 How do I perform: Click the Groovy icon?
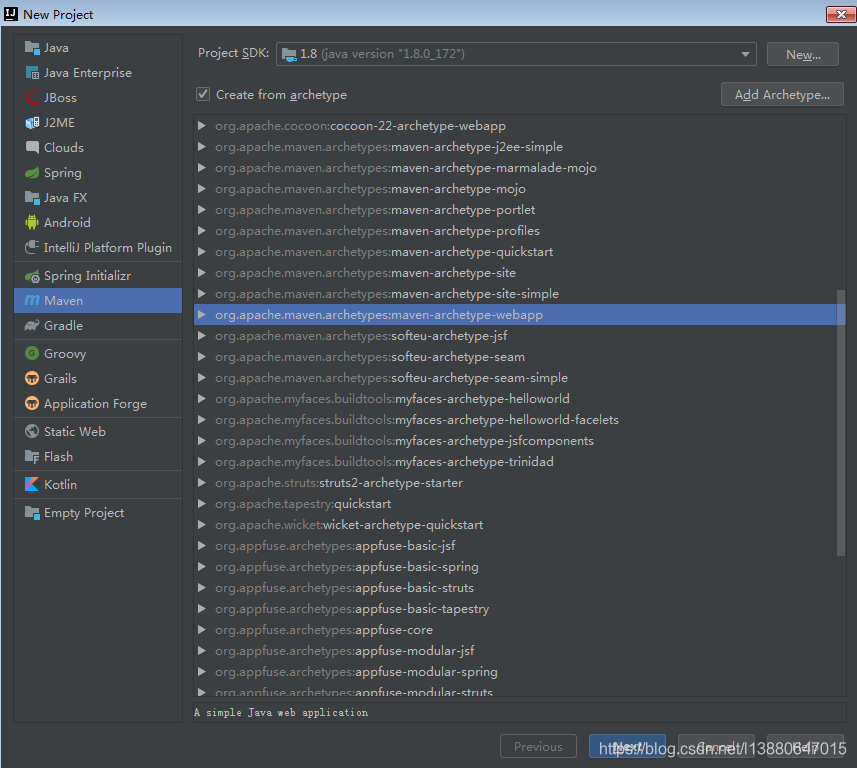click(32, 354)
